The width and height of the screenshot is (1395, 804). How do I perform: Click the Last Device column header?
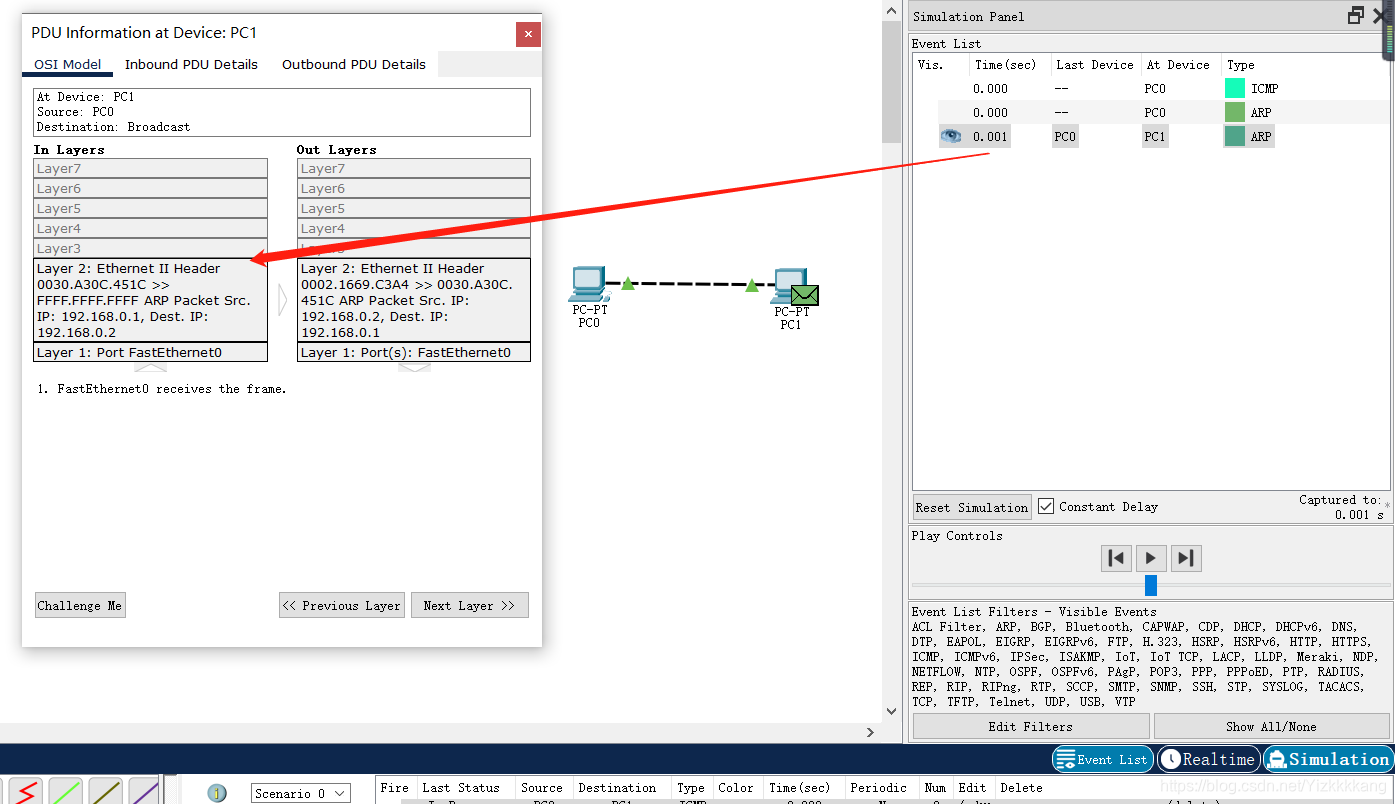[1095, 64]
